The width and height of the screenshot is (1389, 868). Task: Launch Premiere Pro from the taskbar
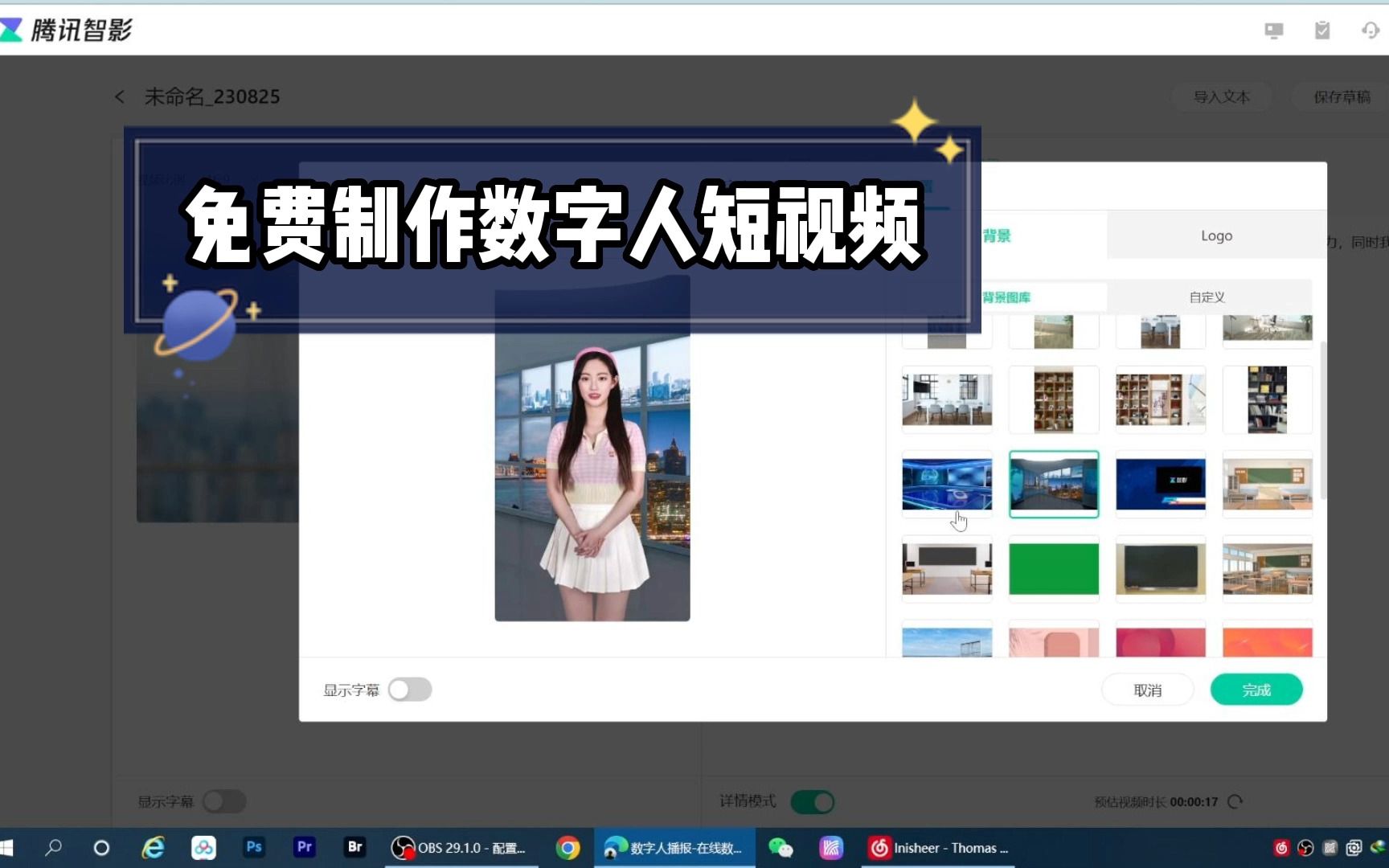pos(305,847)
